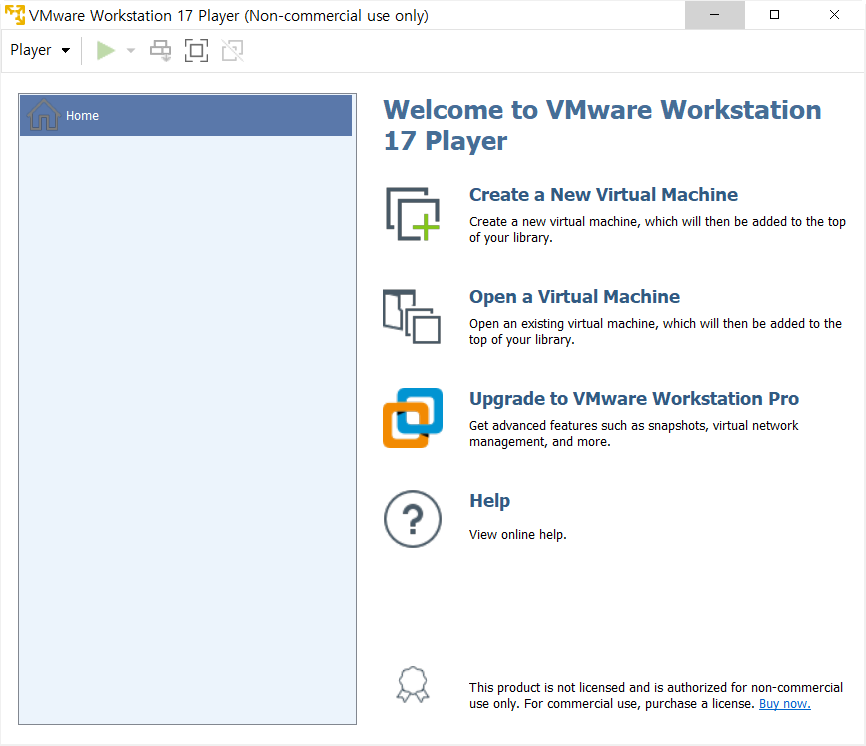
Task: Click the Open a Virtual Machine icon
Action: coord(412,316)
